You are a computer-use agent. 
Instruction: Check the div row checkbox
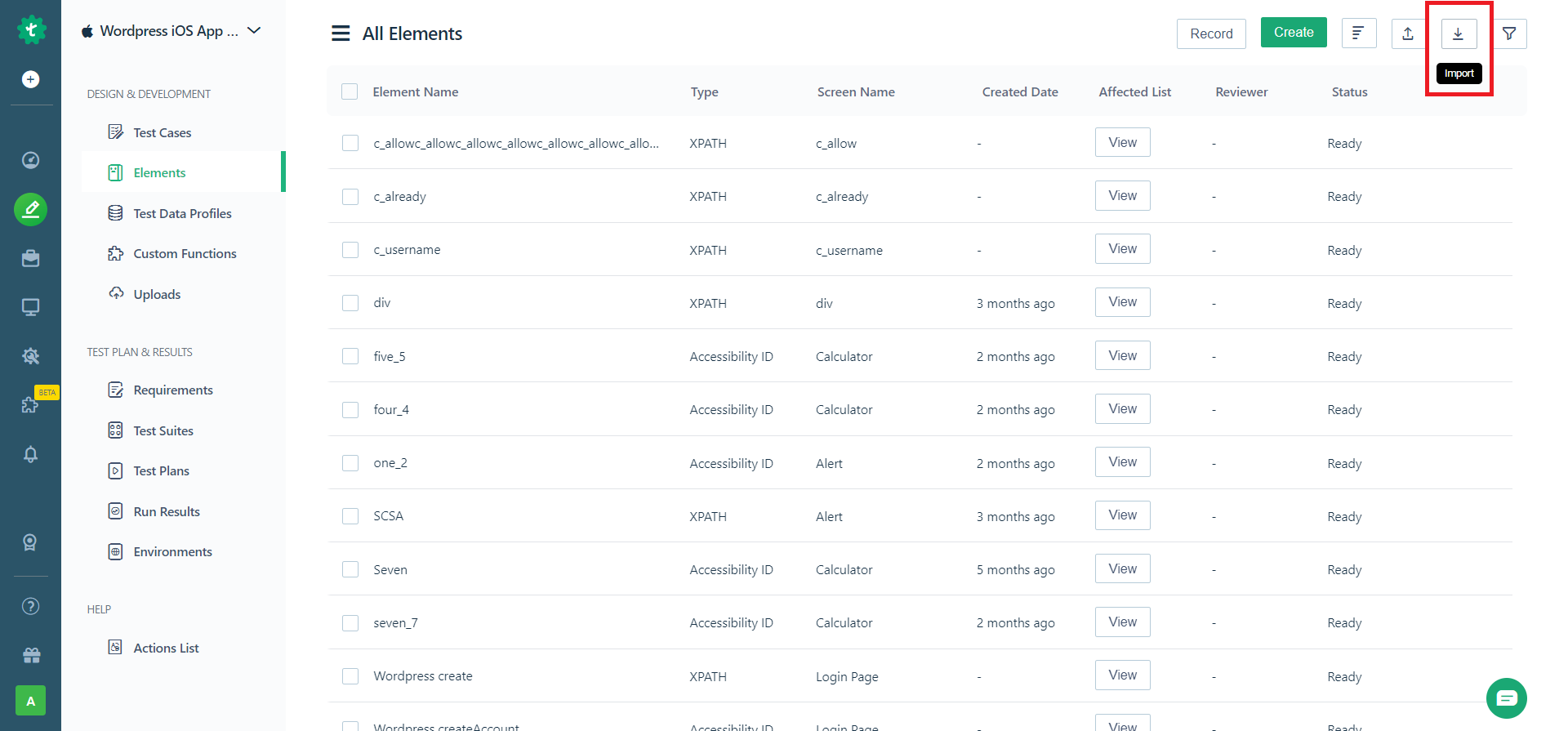tap(350, 303)
